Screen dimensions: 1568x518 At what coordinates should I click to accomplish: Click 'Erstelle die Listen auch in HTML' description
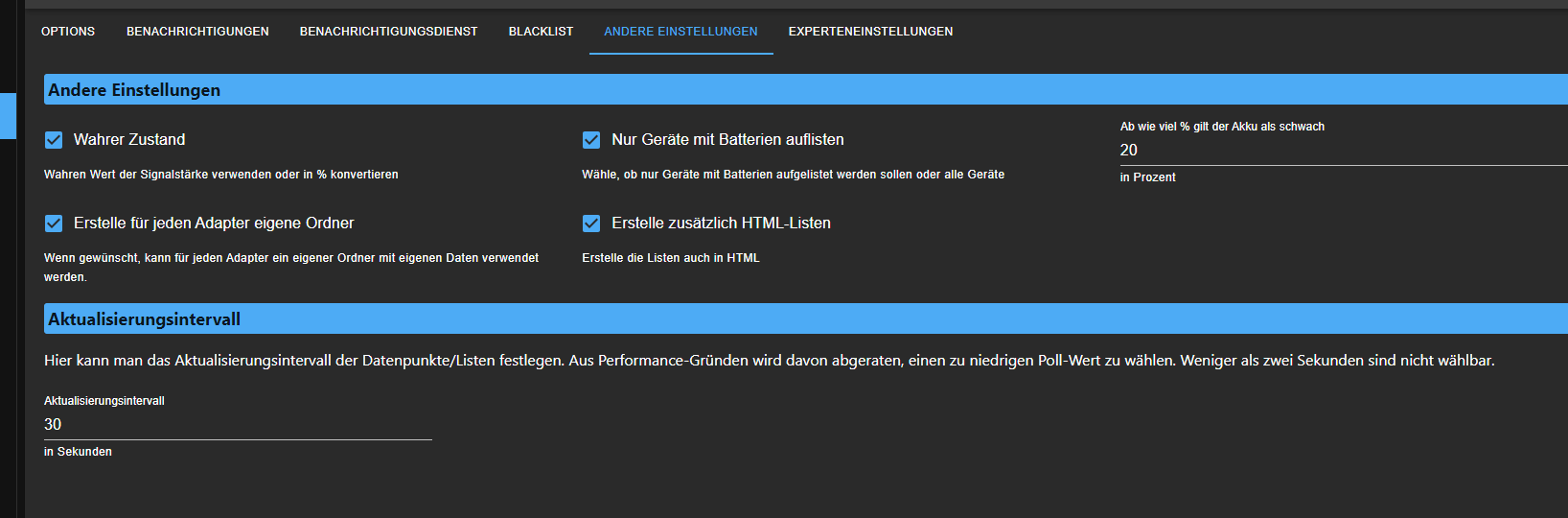pyautogui.click(x=670, y=258)
